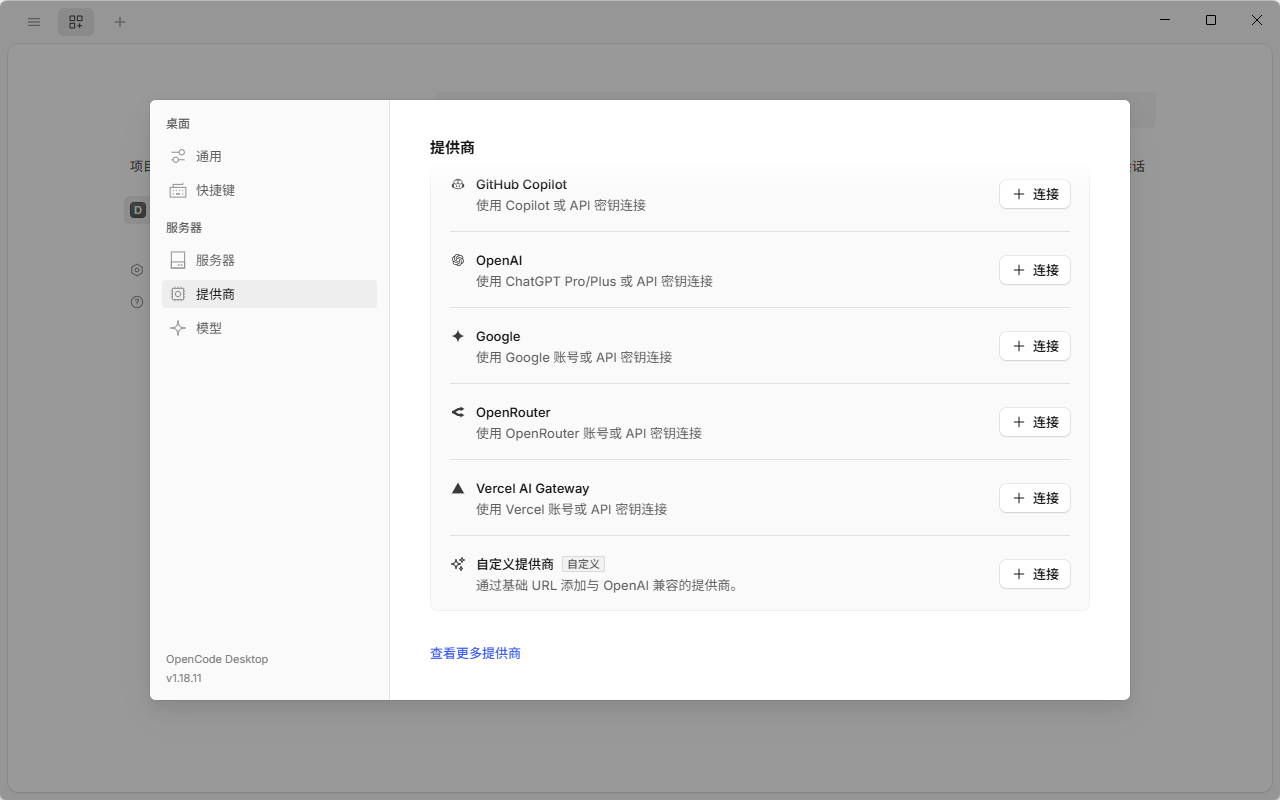The width and height of the screenshot is (1280, 800).
Task: Add a new tab with the plus icon
Action: click(120, 21)
